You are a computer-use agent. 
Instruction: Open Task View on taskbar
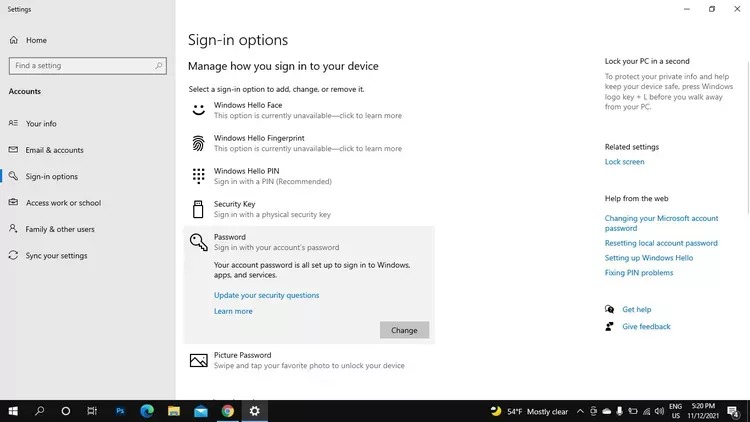click(92, 411)
